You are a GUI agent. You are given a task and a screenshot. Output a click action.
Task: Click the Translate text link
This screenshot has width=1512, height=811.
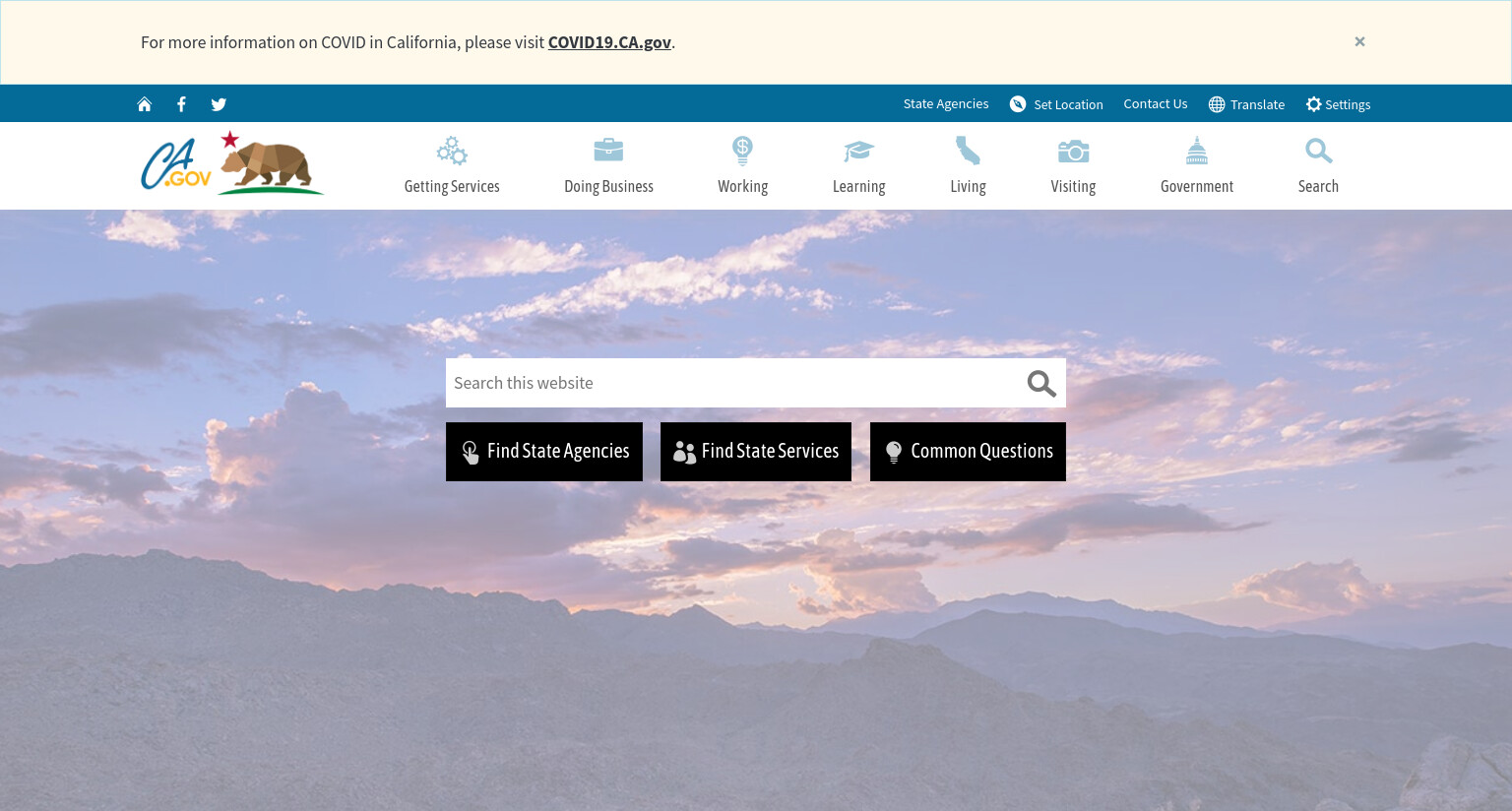coord(1257,104)
